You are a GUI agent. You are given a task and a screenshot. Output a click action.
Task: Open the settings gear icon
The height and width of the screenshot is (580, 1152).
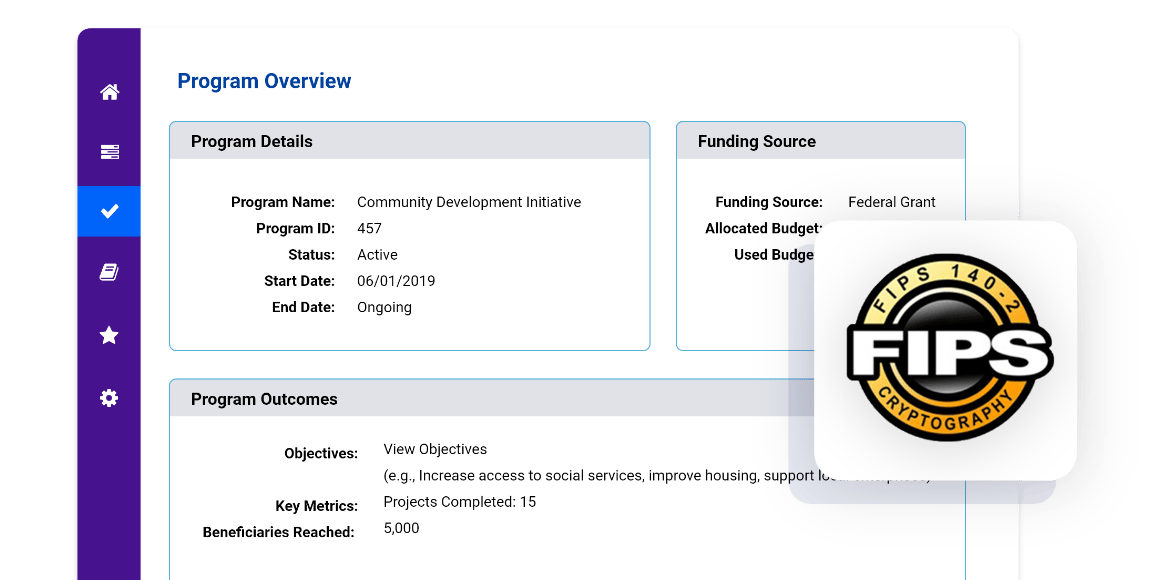coord(109,398)
